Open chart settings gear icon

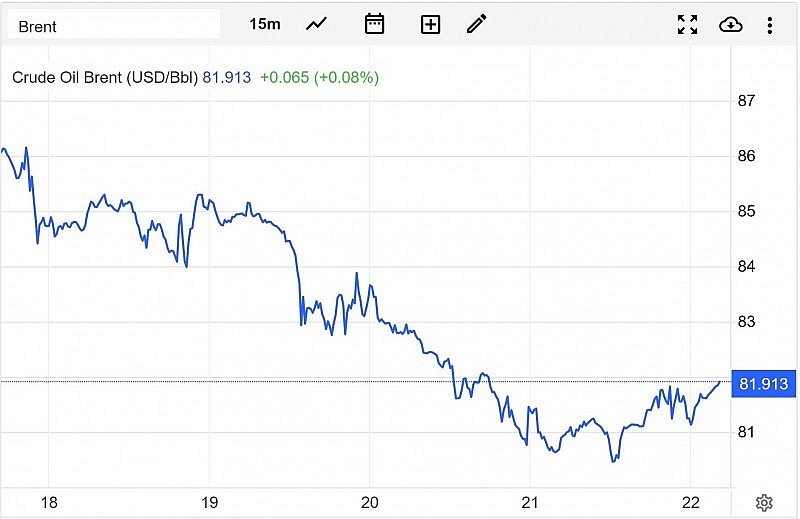click(x=764, y=502)
